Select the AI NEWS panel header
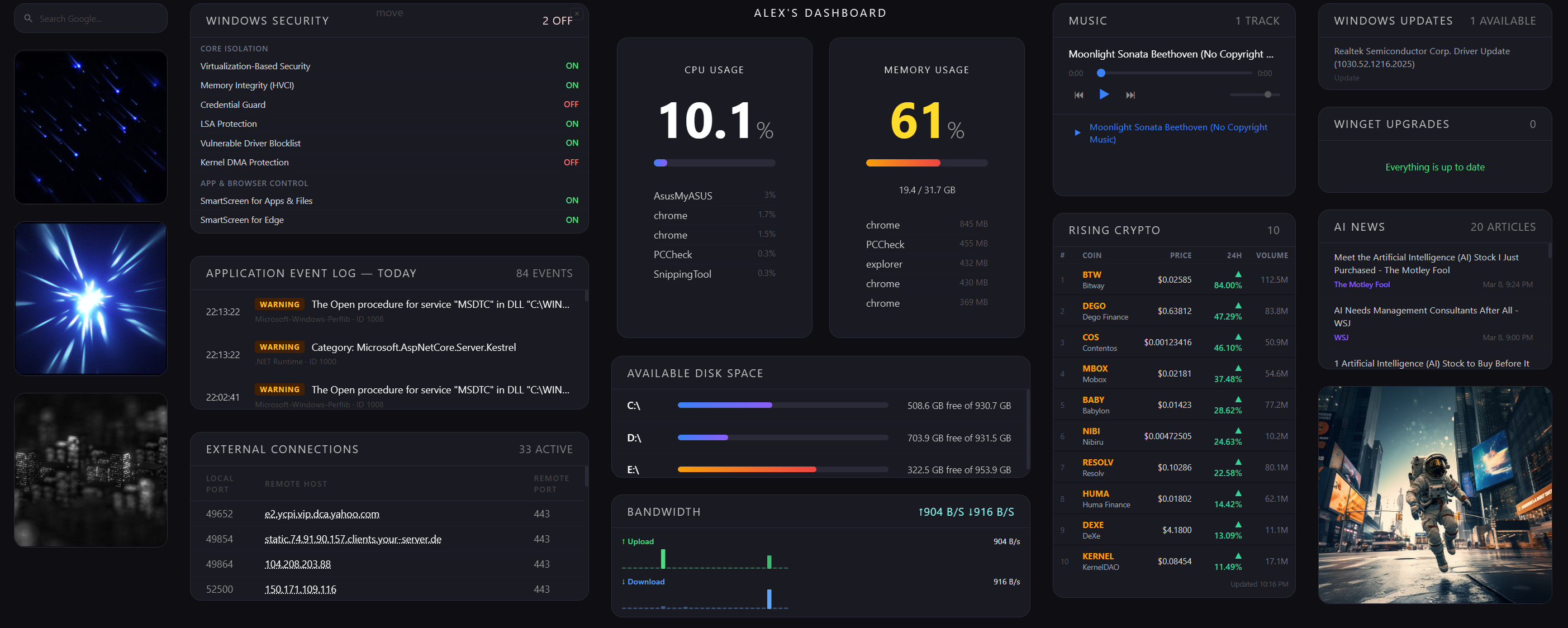This screenshot has width=1568, height=628. point(1359,226)
